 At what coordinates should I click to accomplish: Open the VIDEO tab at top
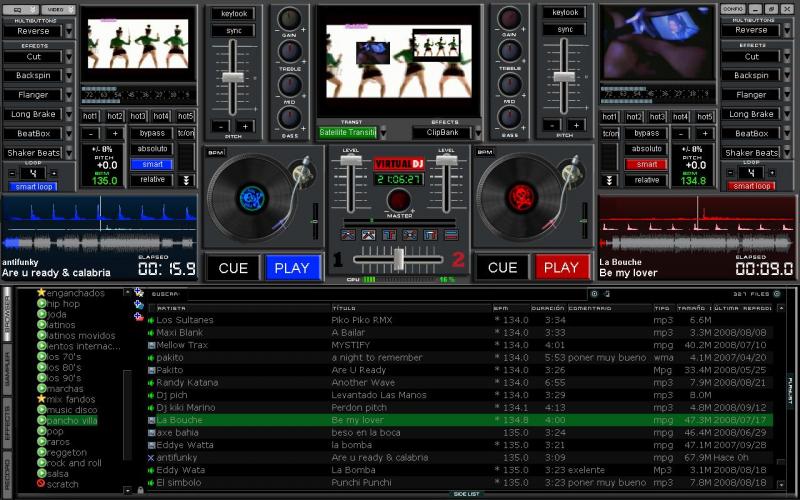(x=58, y=9)
